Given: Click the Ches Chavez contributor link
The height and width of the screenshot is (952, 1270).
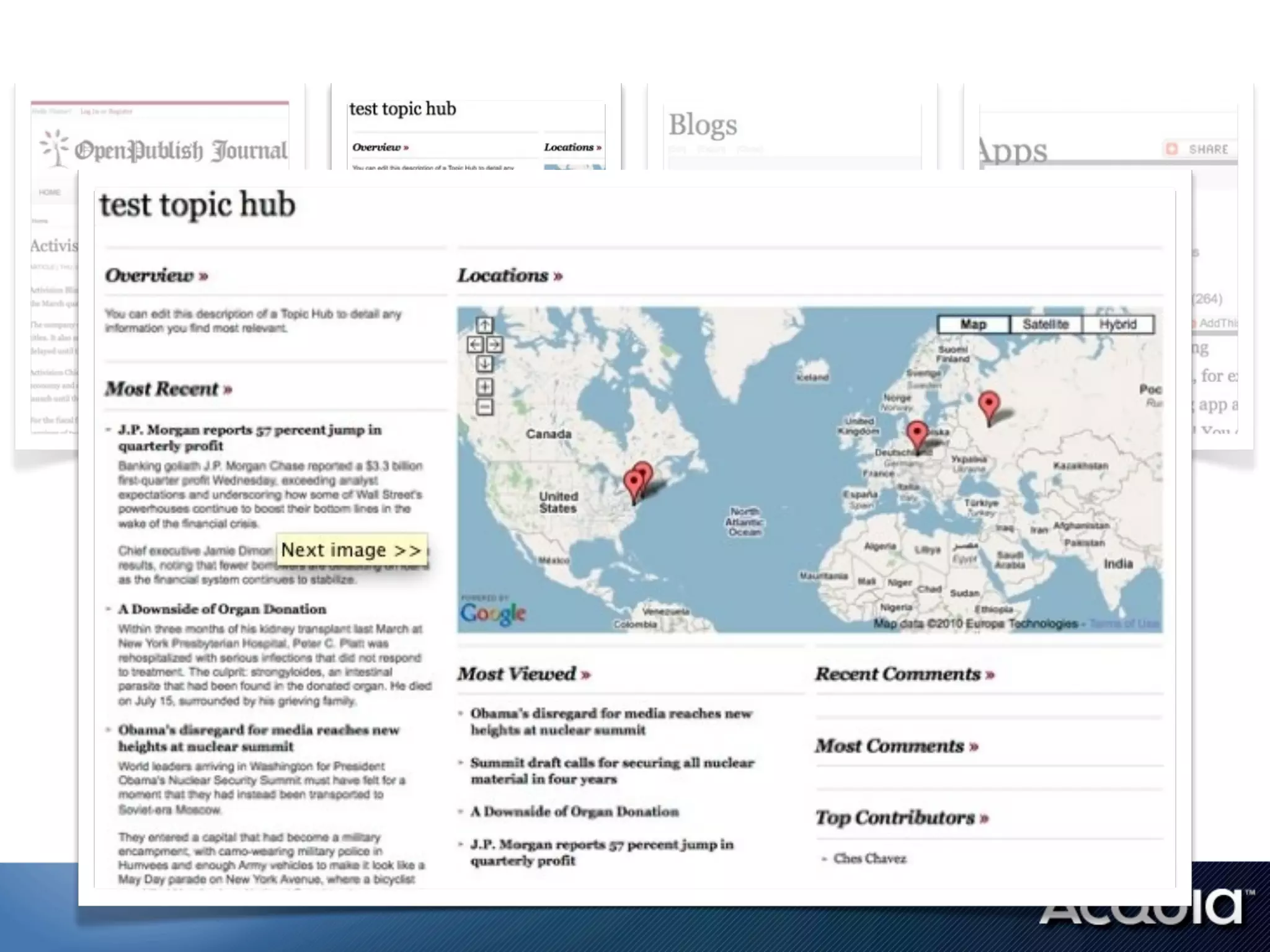Looking at the screenshot, I should [869, 858].
